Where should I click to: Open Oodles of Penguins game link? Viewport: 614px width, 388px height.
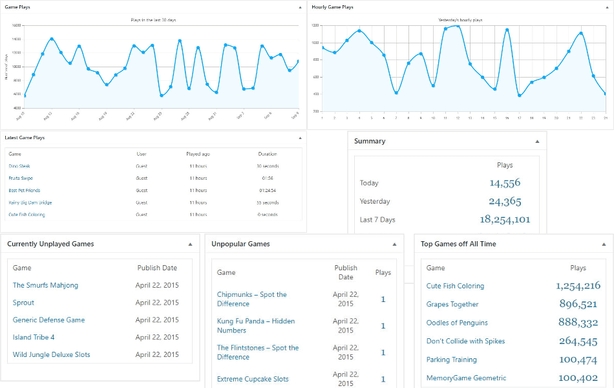[457, 323]
